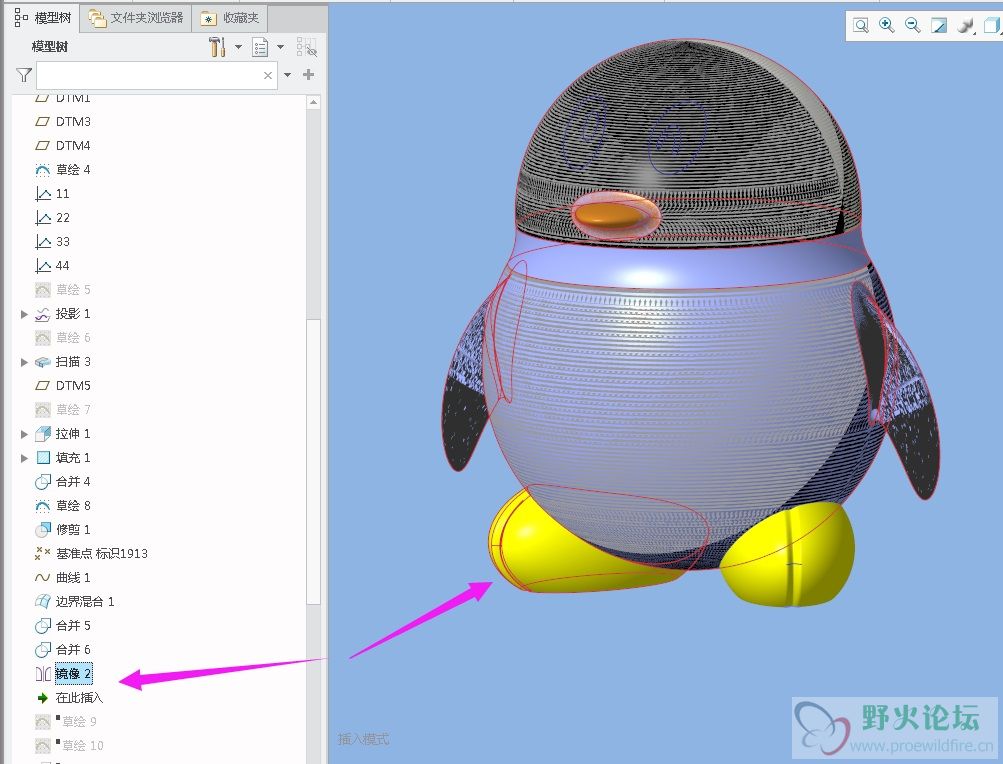Click the mirror icon of 镜像 2
Viewport: 1003px width, 764px height.
42,673
